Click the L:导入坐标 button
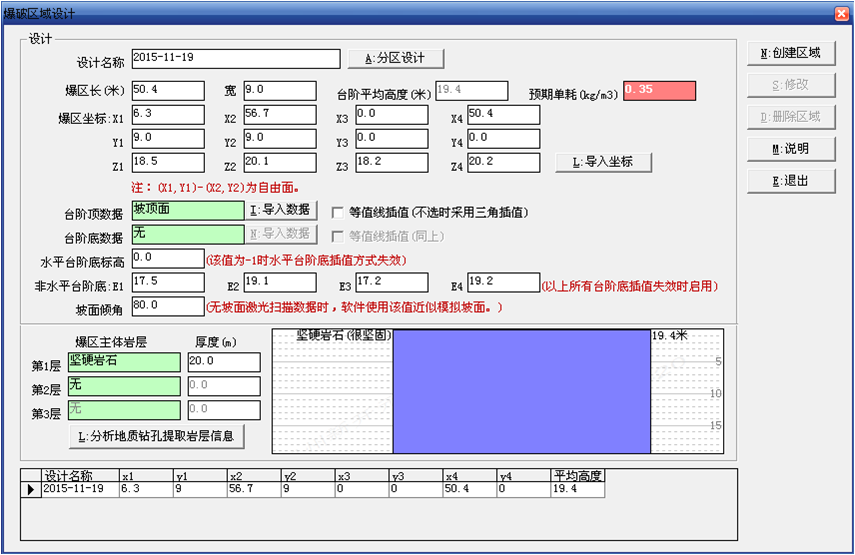Image resolution: width=855 pixels, height=555 pixels. 603,162
